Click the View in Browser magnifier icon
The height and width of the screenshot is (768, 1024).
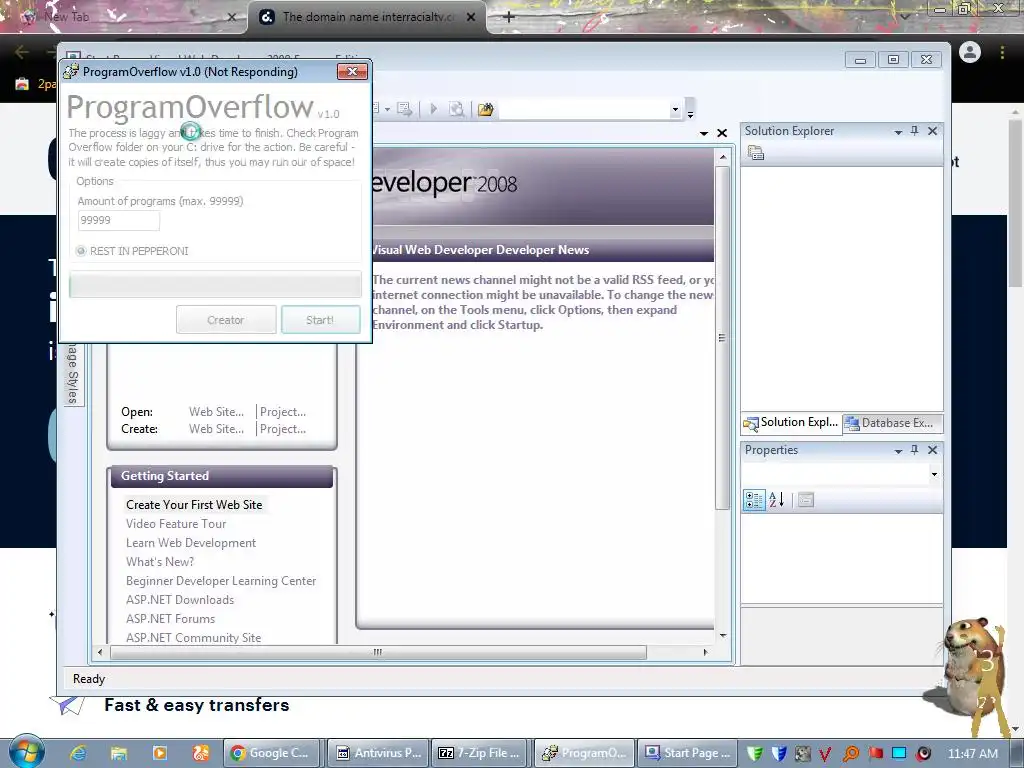[457, 109]
